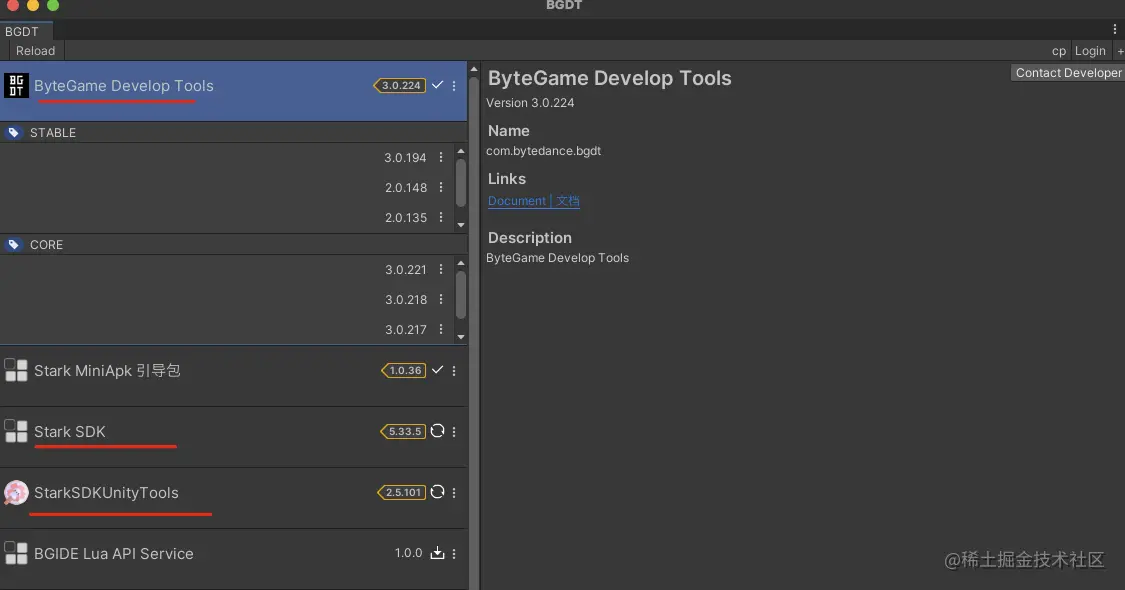This screenshot has height=590, width=1125.
Task: Select core version 3.0.217
Action: 406,330
